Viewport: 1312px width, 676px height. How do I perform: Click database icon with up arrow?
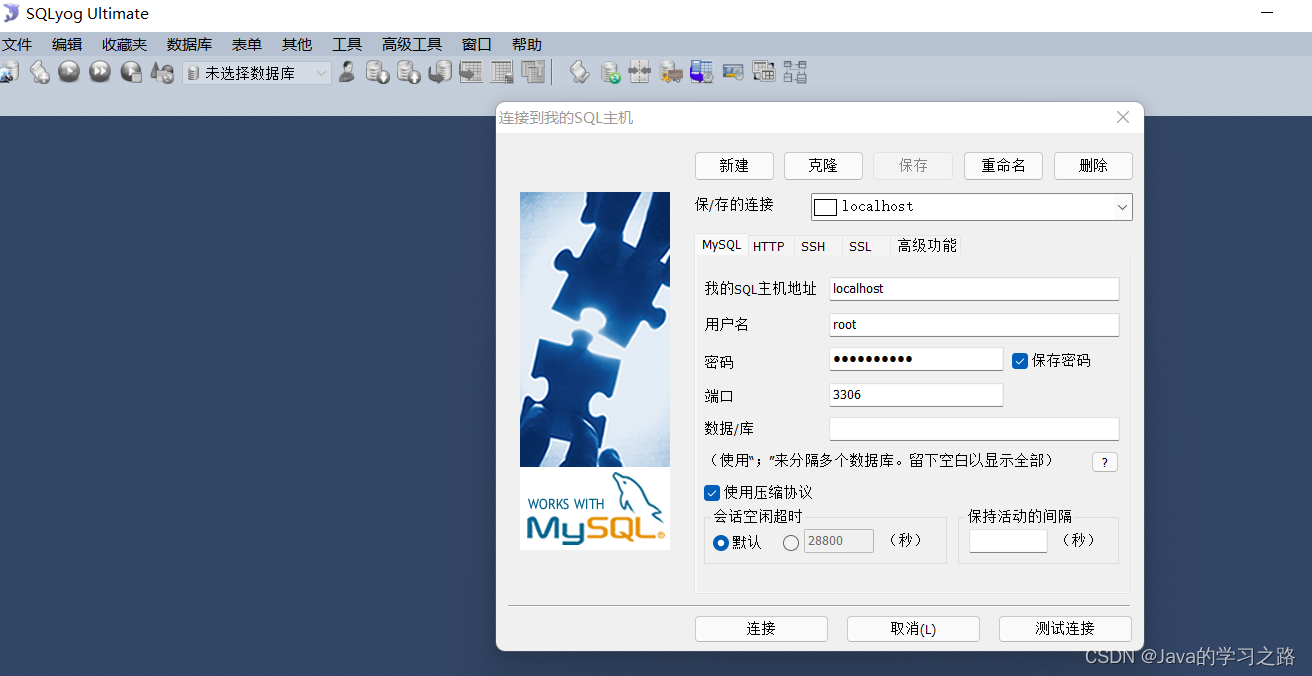pyautogui.click(x=408, y=72)
